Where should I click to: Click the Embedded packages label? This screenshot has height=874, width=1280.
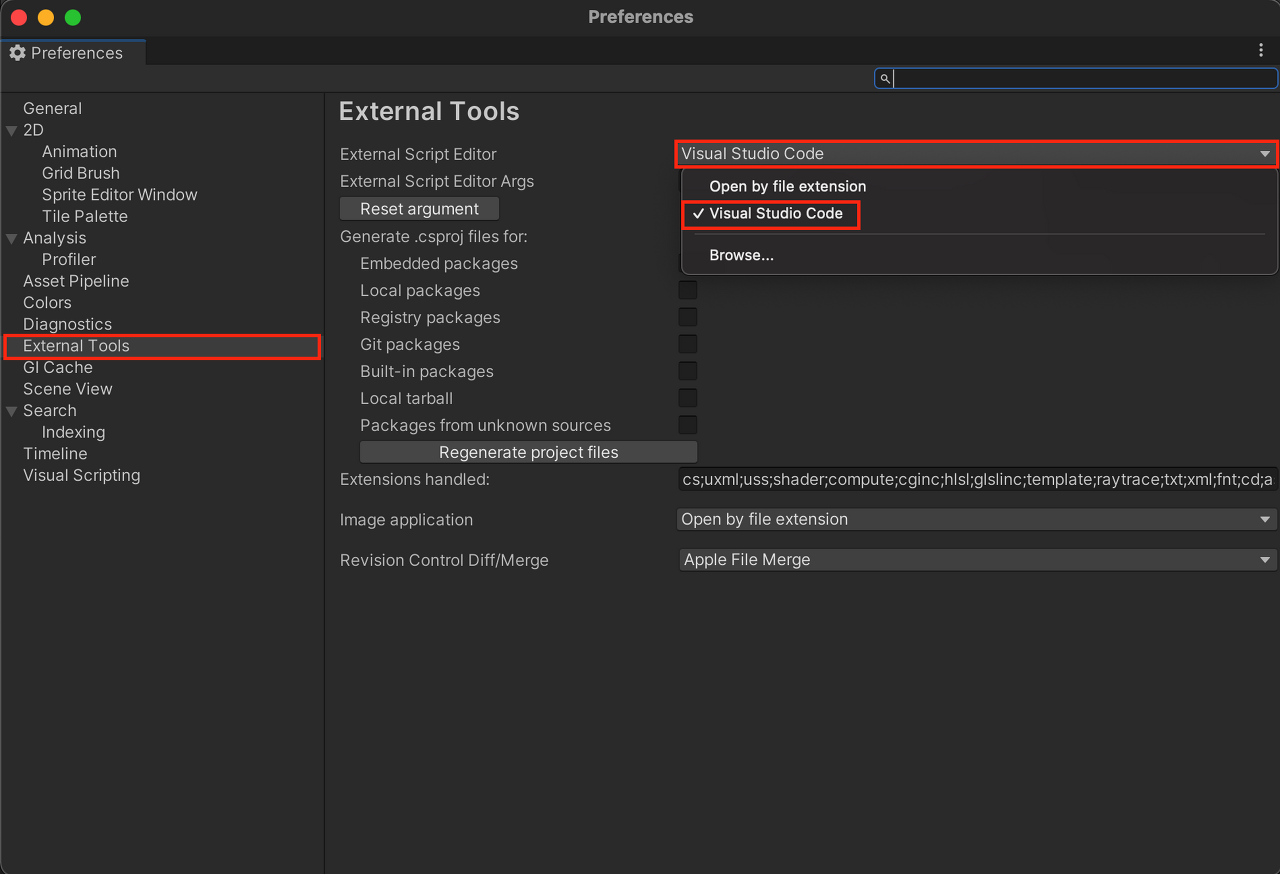tap(439, 263)
